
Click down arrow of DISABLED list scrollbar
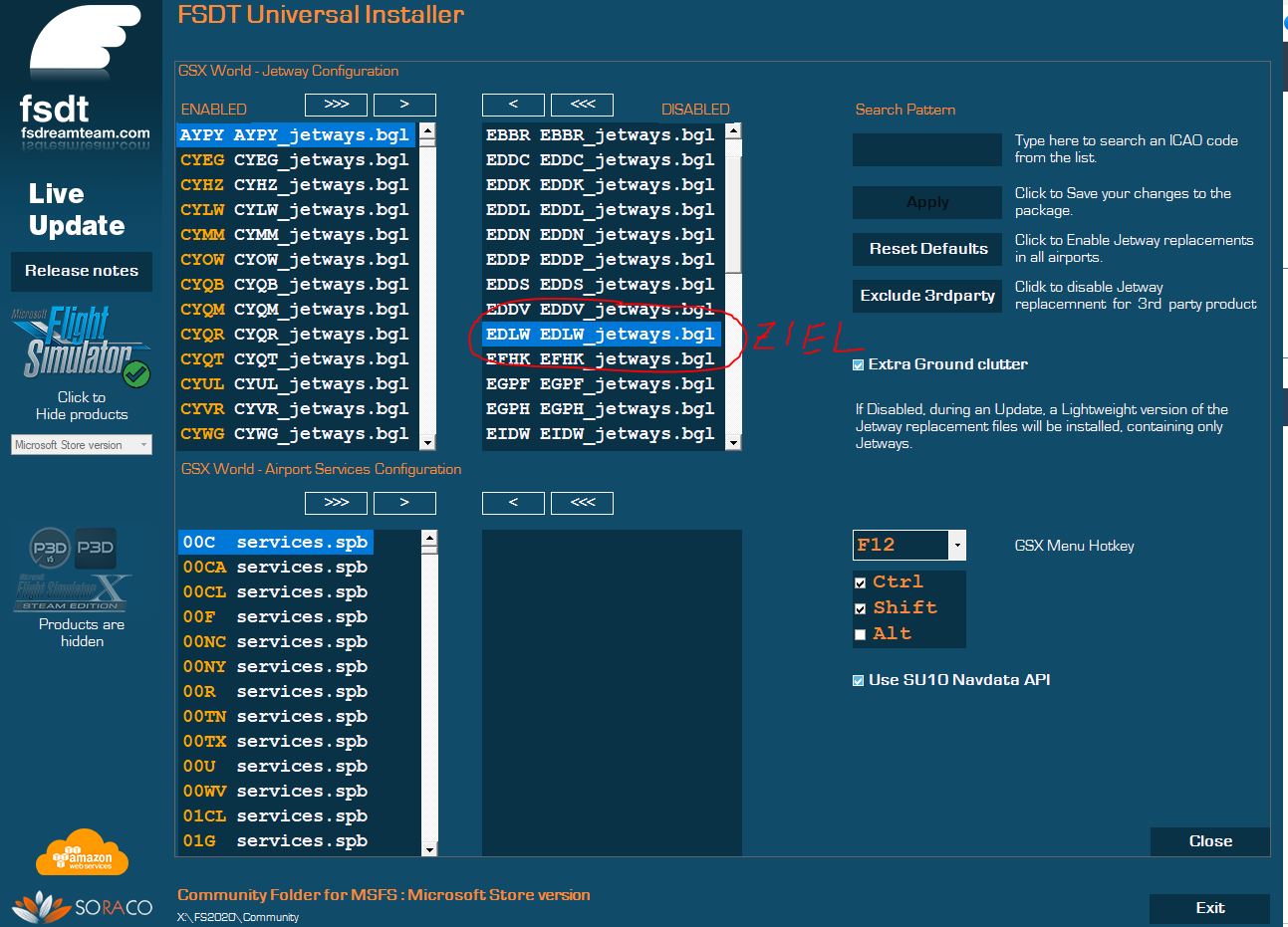click(733, 442)
